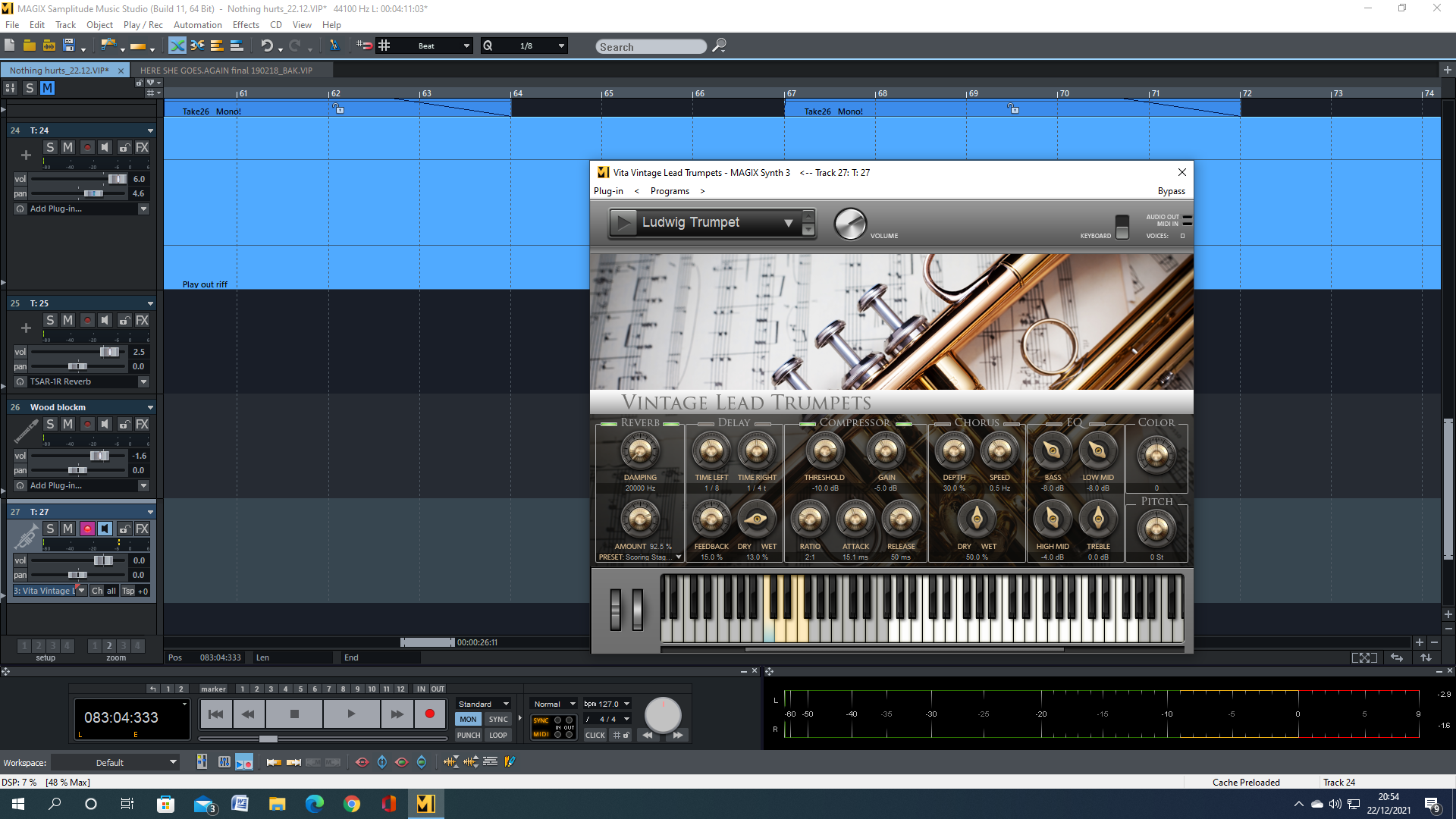Open Windows taskbar search
The height and width of the screenshot is (819, 1456).
tap(55, 804)
